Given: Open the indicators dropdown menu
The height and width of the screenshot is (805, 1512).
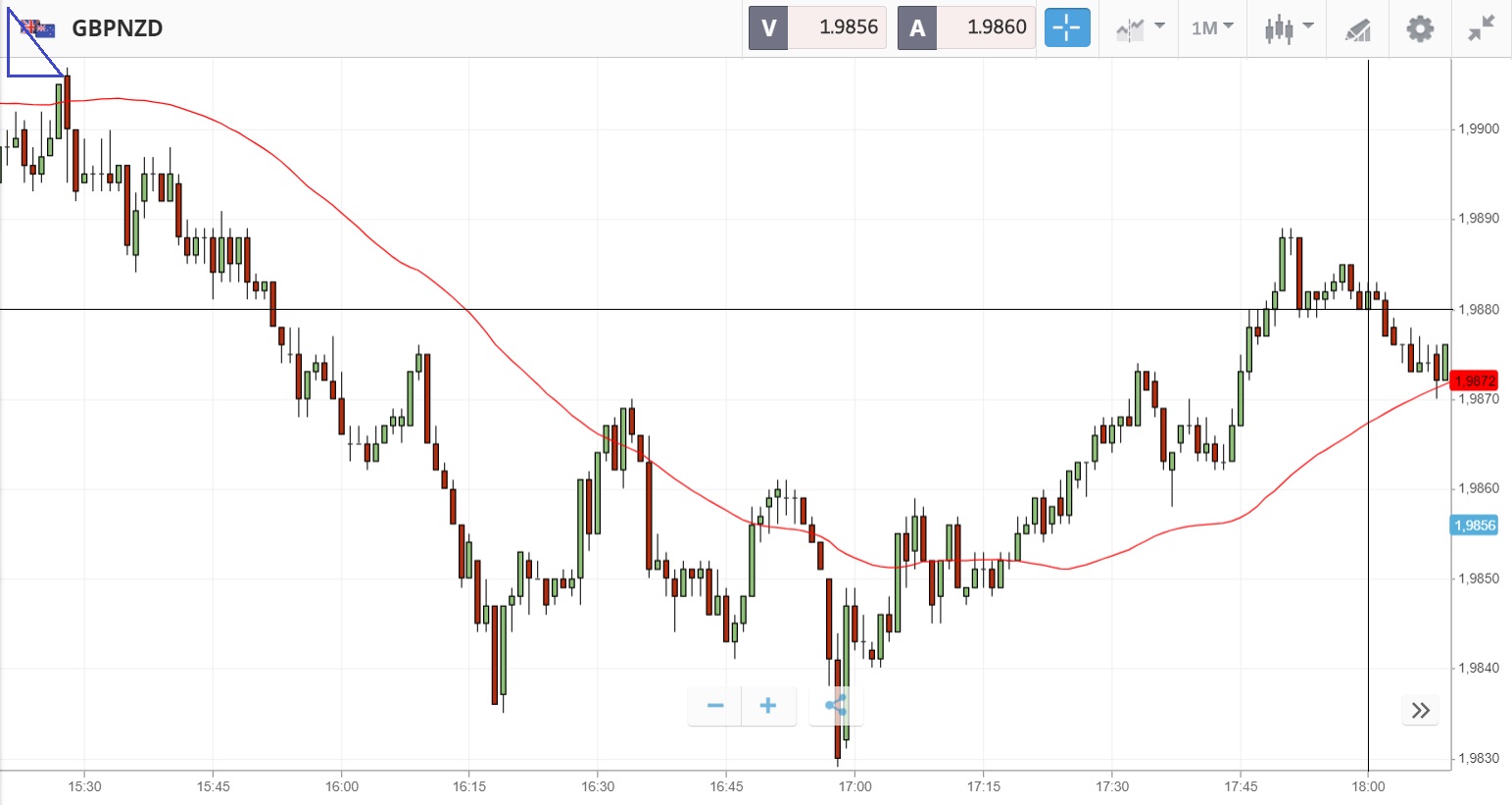Looking at the screenshot, I should click(1140, 27).
